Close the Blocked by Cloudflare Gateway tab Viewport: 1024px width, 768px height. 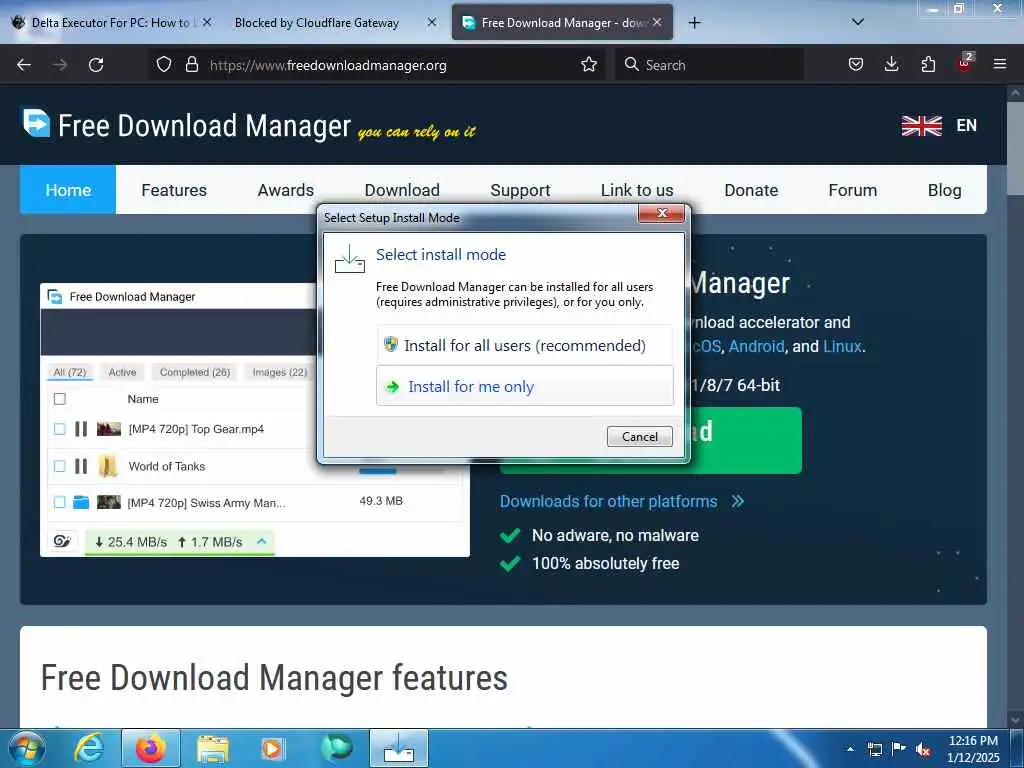(432, 22)
